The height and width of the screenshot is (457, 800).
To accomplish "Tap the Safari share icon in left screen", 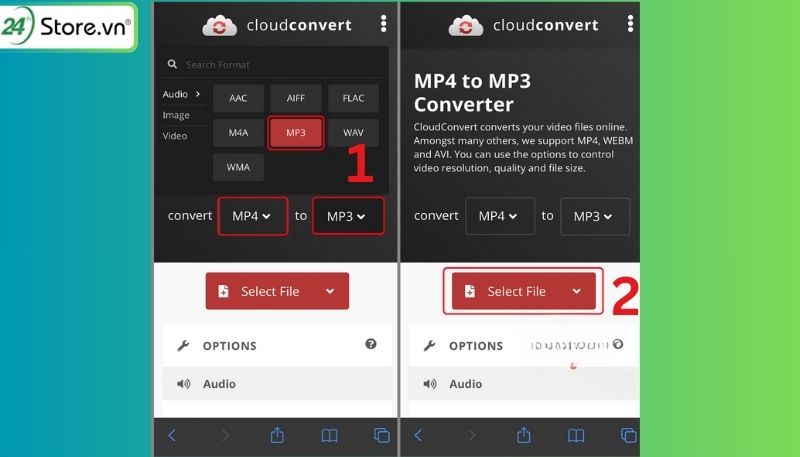I will pyautogui.click(x=277, y=435).
